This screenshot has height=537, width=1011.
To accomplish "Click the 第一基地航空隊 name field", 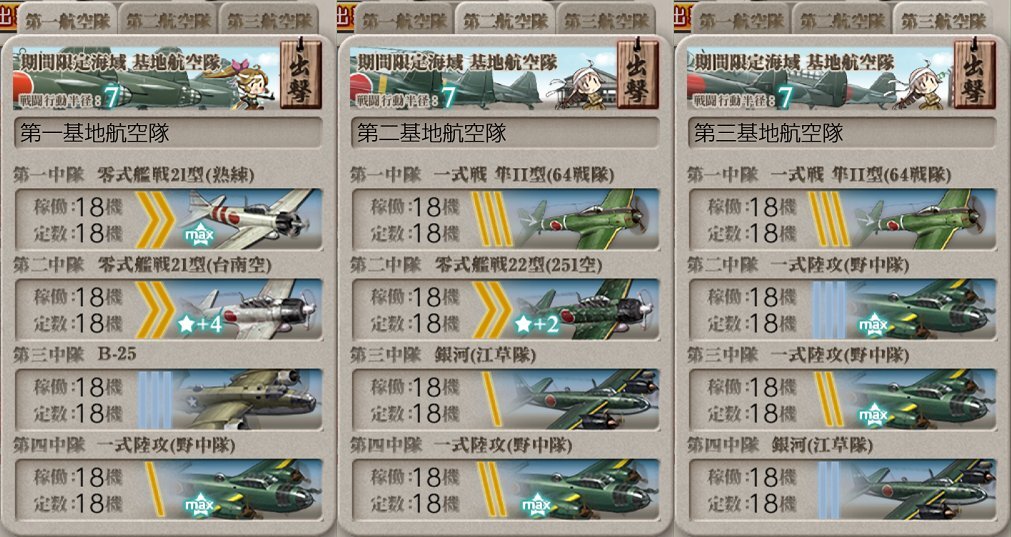I will click(168, 133).
